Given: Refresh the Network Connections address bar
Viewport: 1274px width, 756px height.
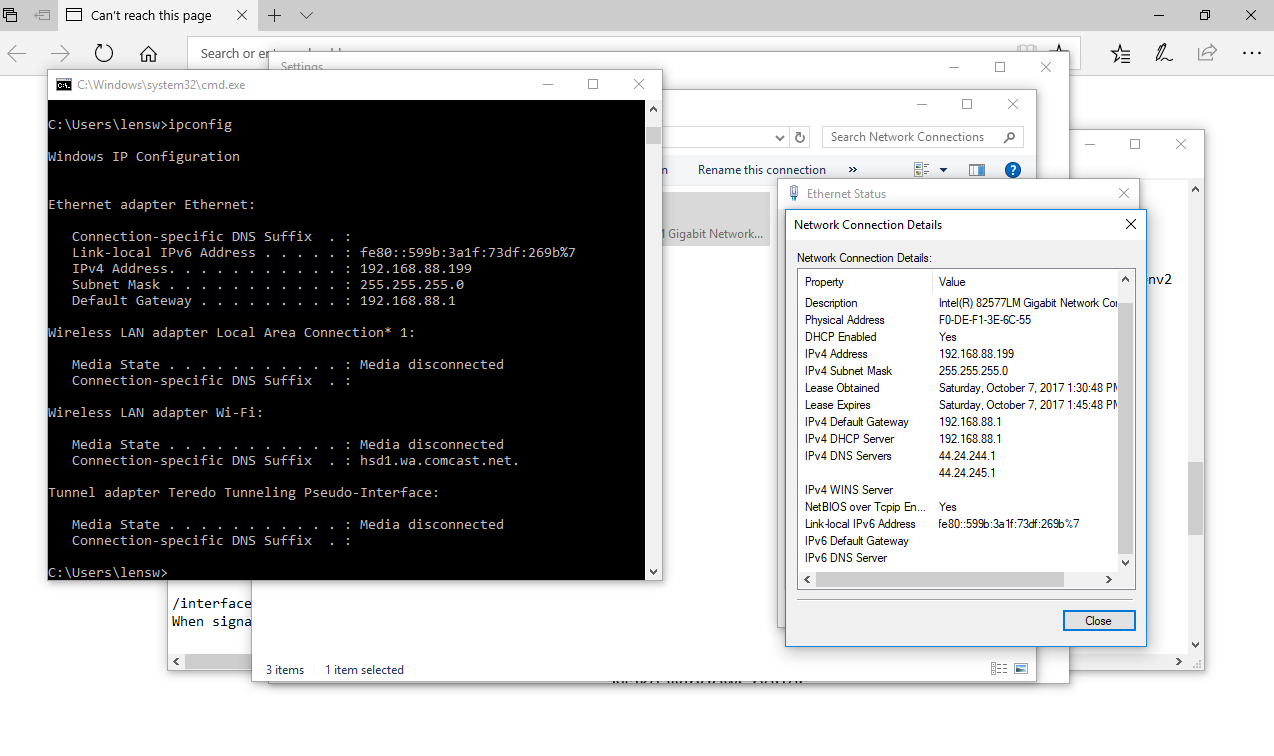Looking at the screenshot, I should click(800, 137).
